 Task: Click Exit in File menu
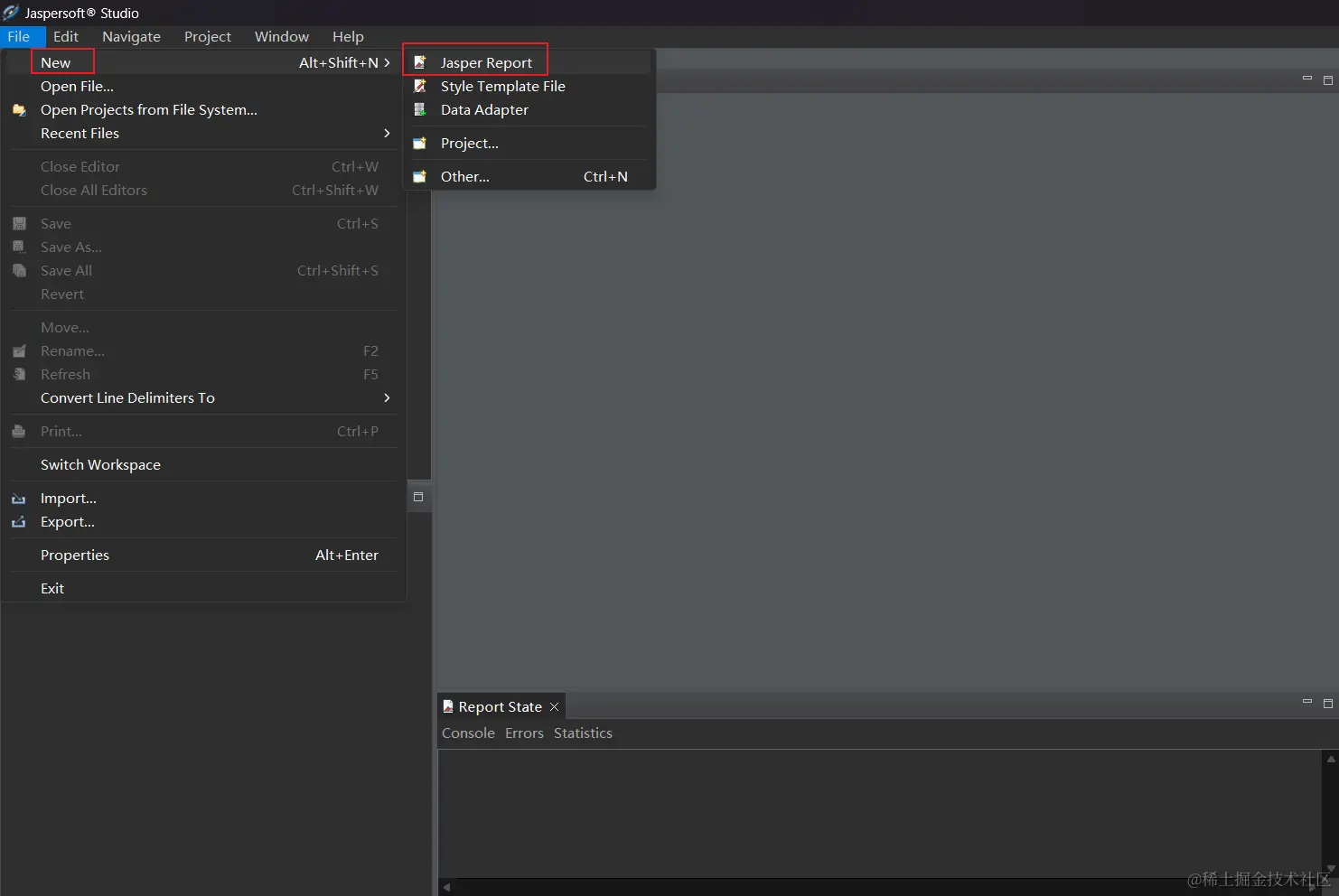[x=204, y=588]
